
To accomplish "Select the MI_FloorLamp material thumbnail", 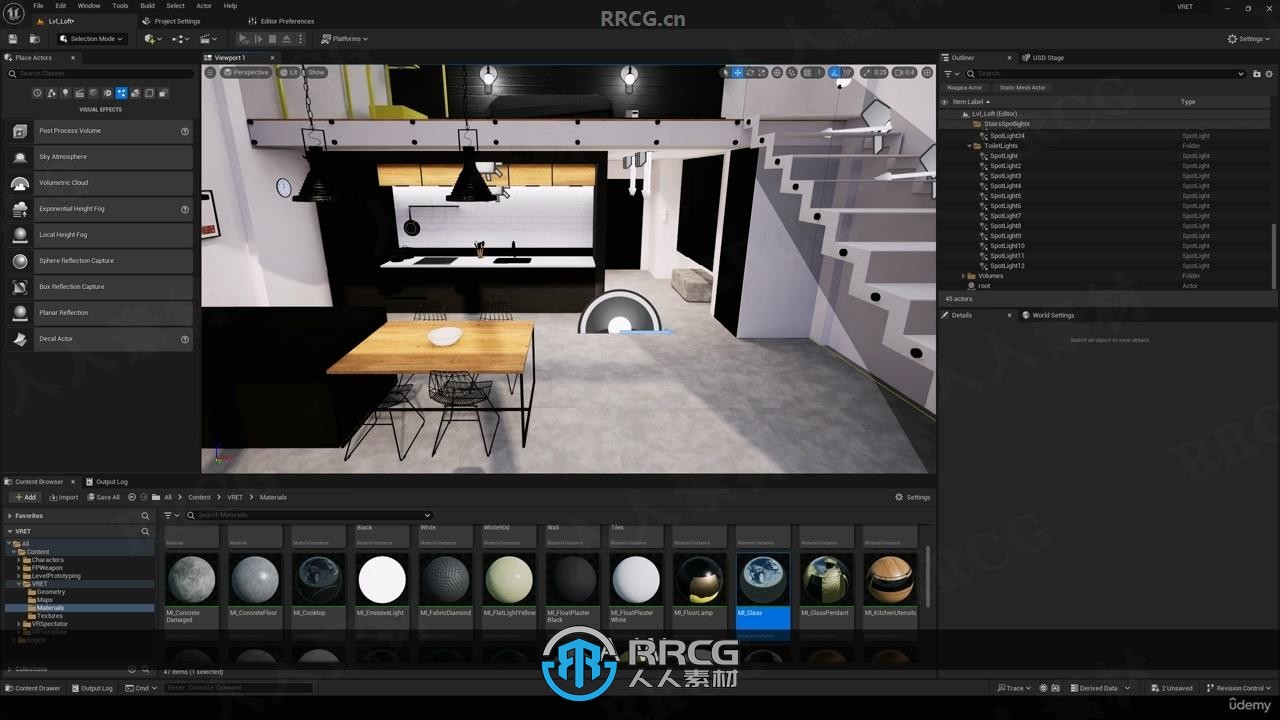I will coord(699,579).
